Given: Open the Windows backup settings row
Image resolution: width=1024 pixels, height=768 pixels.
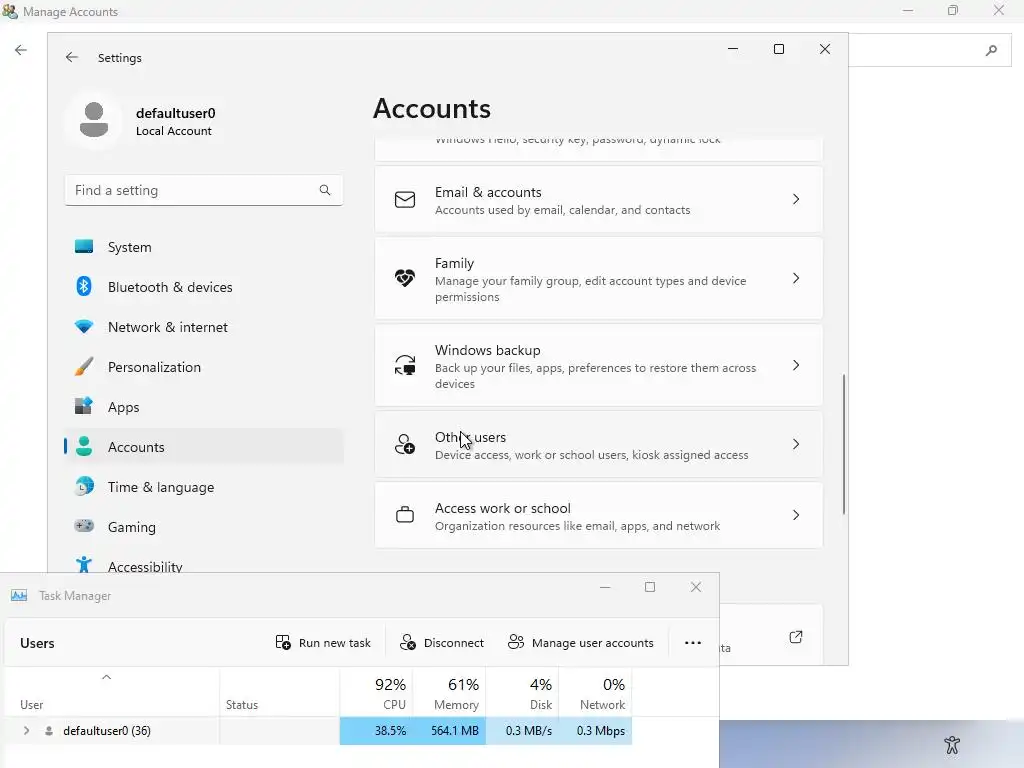Looking at the screenshot, I should click(x=599, y=365).
